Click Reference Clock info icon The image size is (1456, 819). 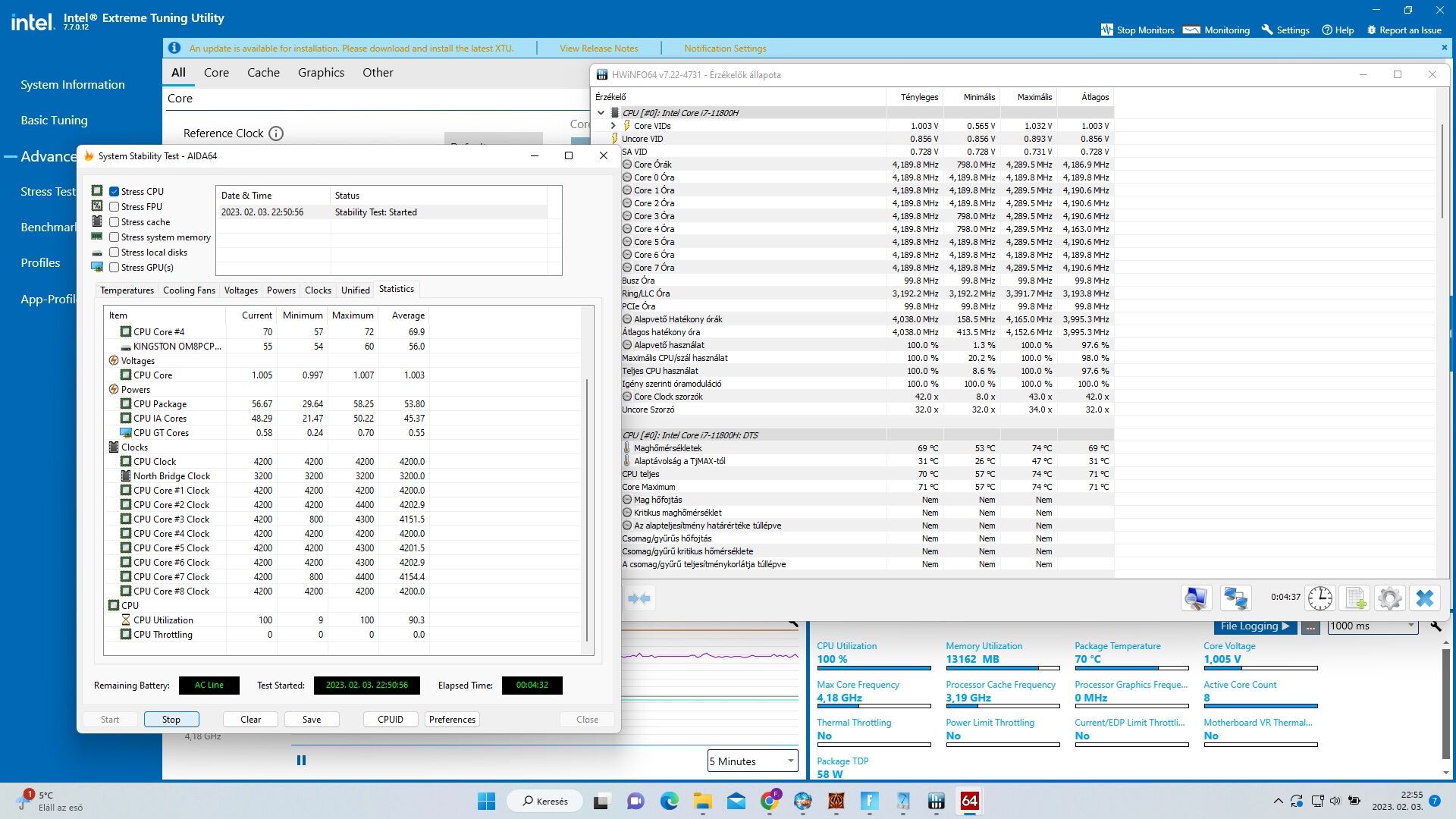click(x=276, y=133)
